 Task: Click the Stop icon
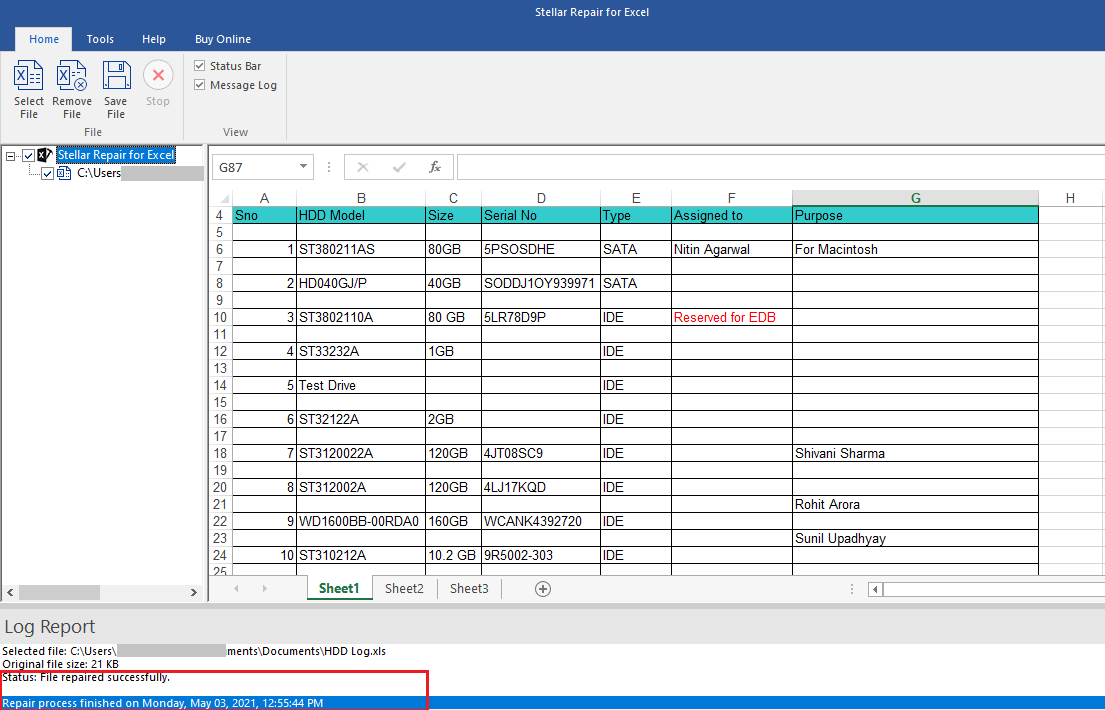158,75
